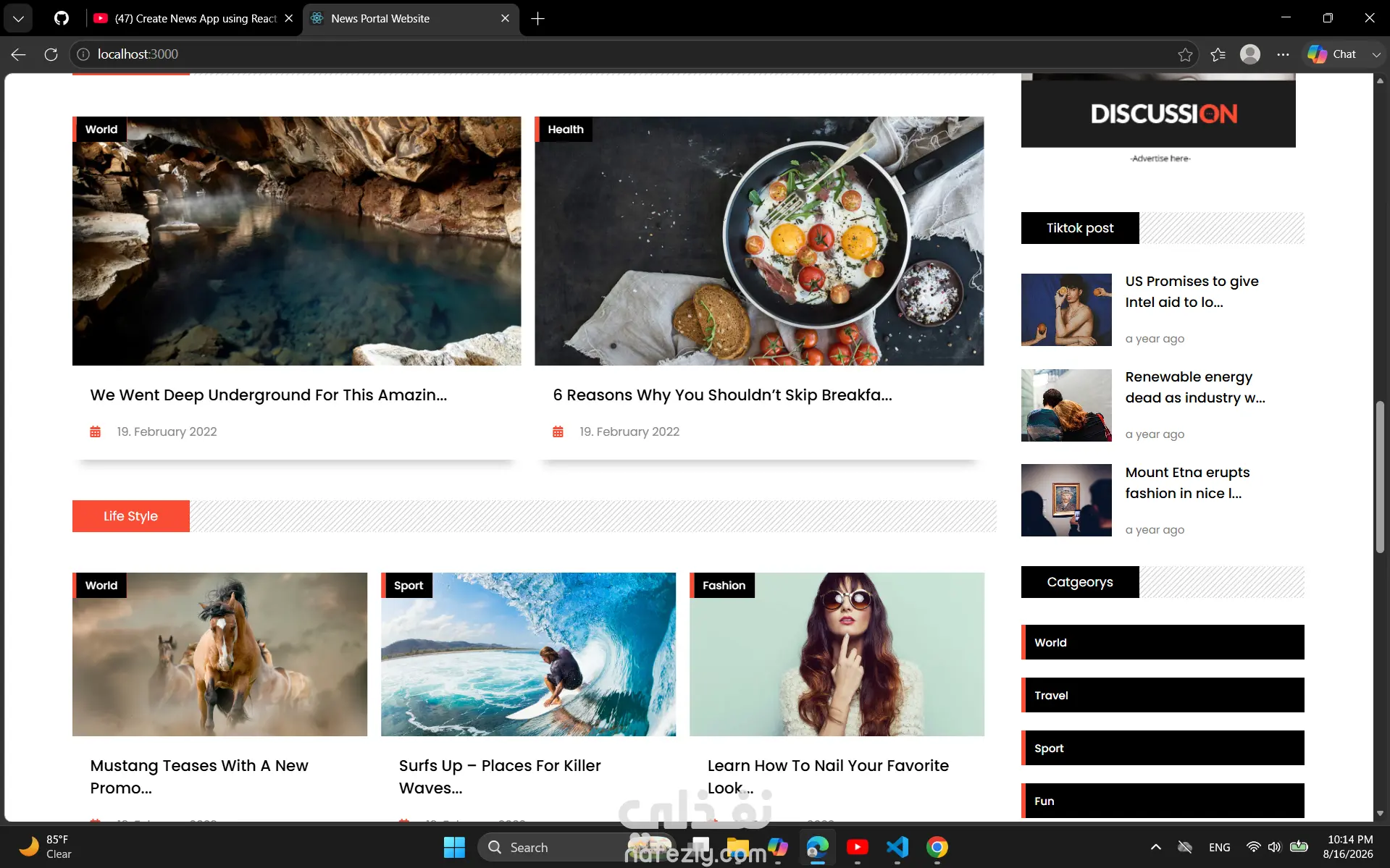View site information for localhost
This screenshot has height=868, width=1390.
coord(83,54)
